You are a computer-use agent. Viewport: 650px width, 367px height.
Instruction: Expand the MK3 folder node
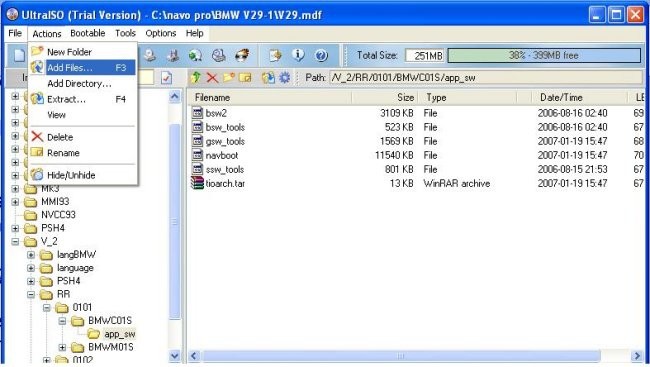tap(15, 189)
